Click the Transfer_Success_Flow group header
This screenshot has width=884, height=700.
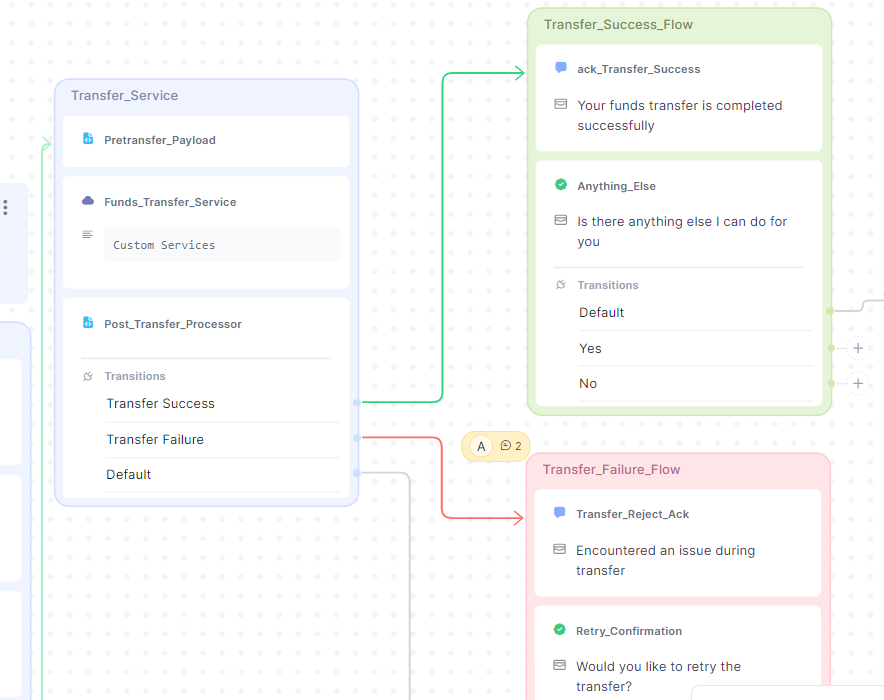618,25
